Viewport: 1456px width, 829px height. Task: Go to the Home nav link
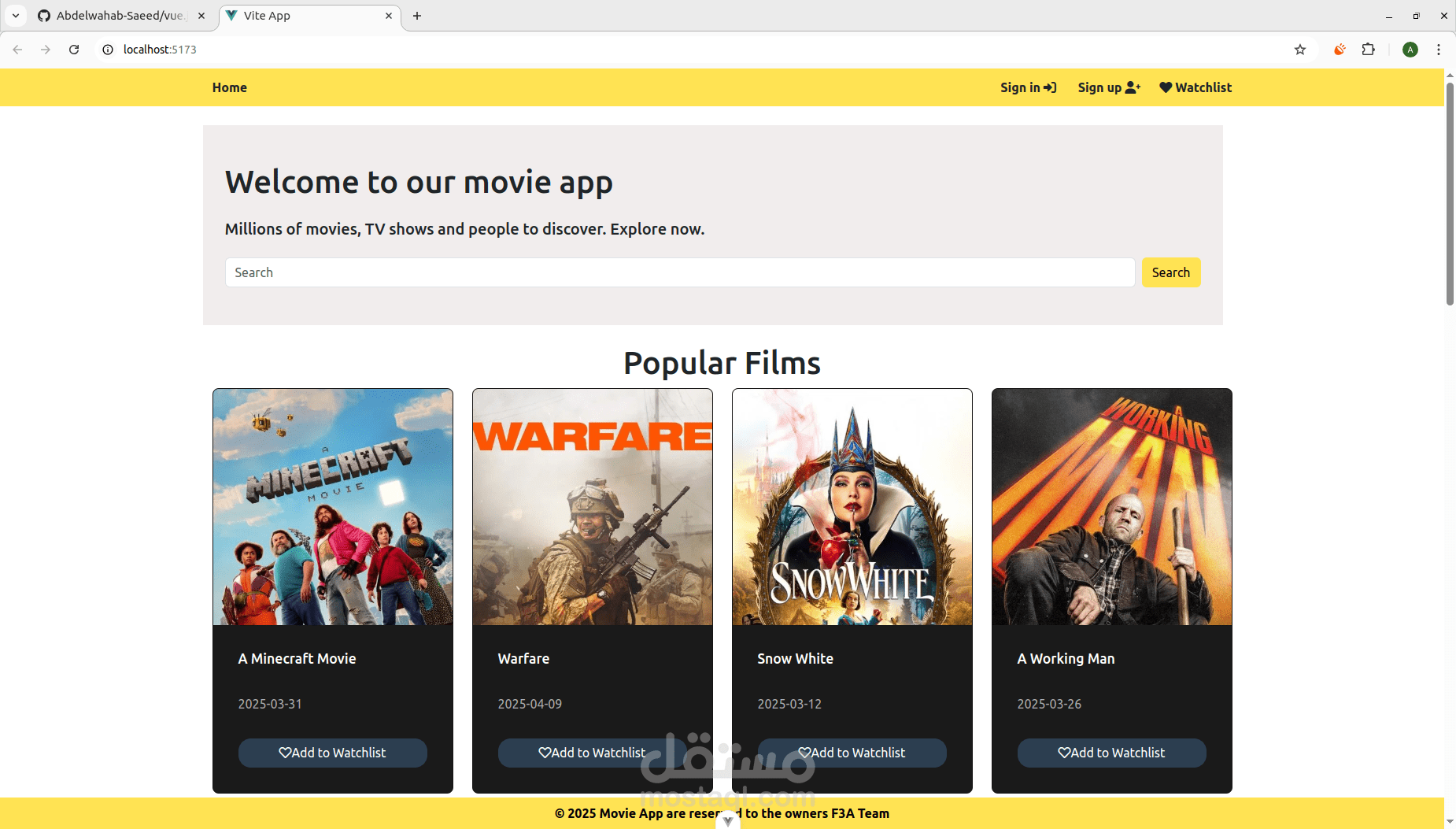click(x=230, y=87)
